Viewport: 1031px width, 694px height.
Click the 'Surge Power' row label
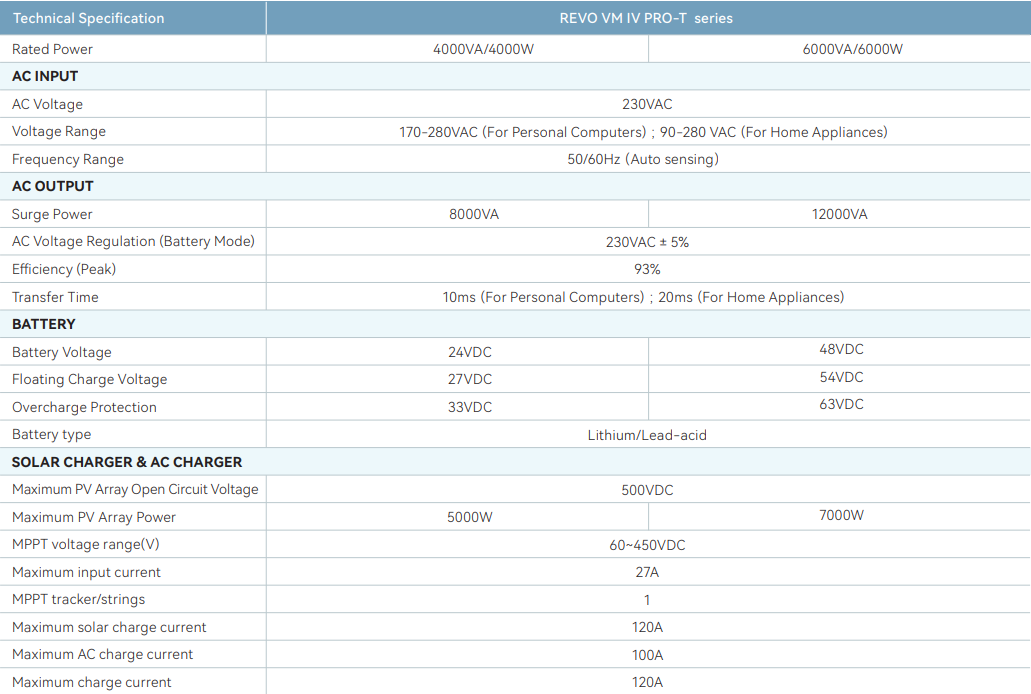[52, 214]
